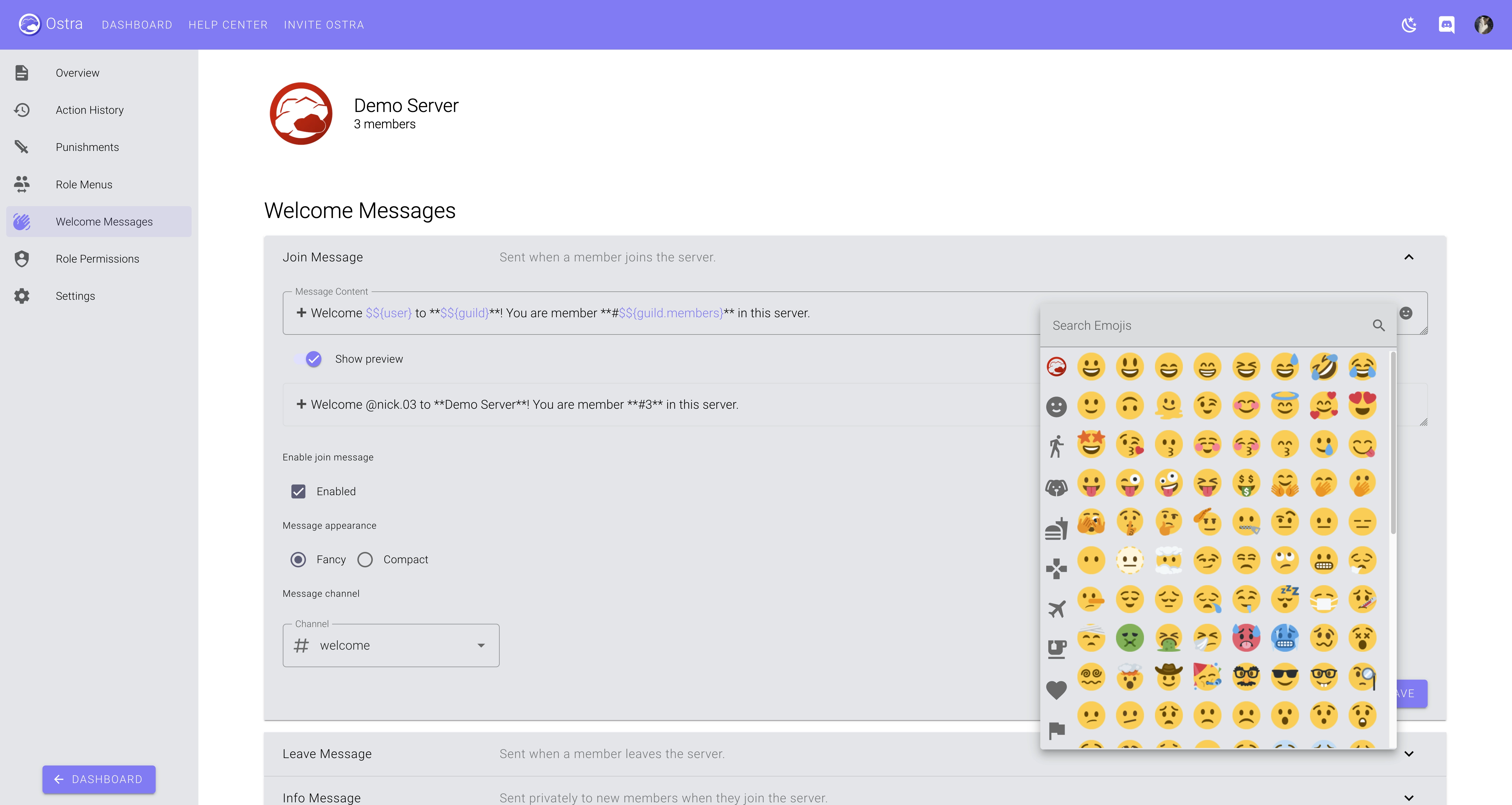Uncheck the Enabled join message checkbox
The height and width of the screenshot is (805, 1512).
pyautogui.click(x=299, y=491)
